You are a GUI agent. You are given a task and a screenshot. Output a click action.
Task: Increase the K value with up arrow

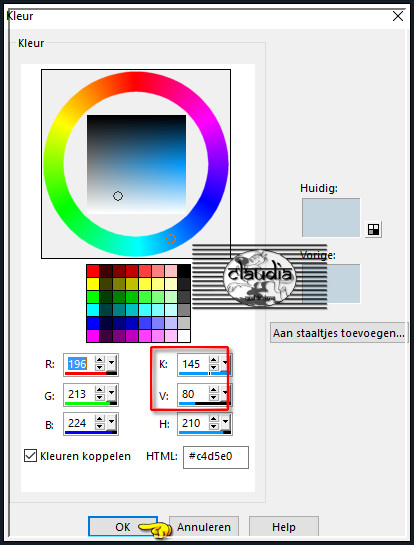pyautogui.click(x=213, y=360)
